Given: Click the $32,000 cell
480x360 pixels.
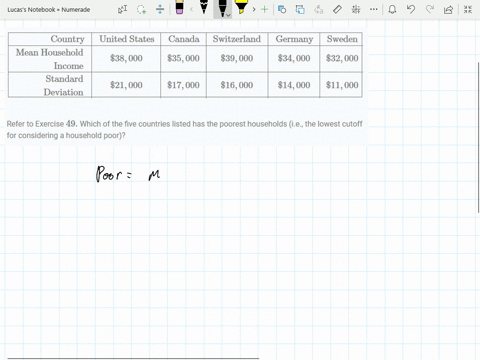Looking at the screenshot, I should [x=342, y=58].
